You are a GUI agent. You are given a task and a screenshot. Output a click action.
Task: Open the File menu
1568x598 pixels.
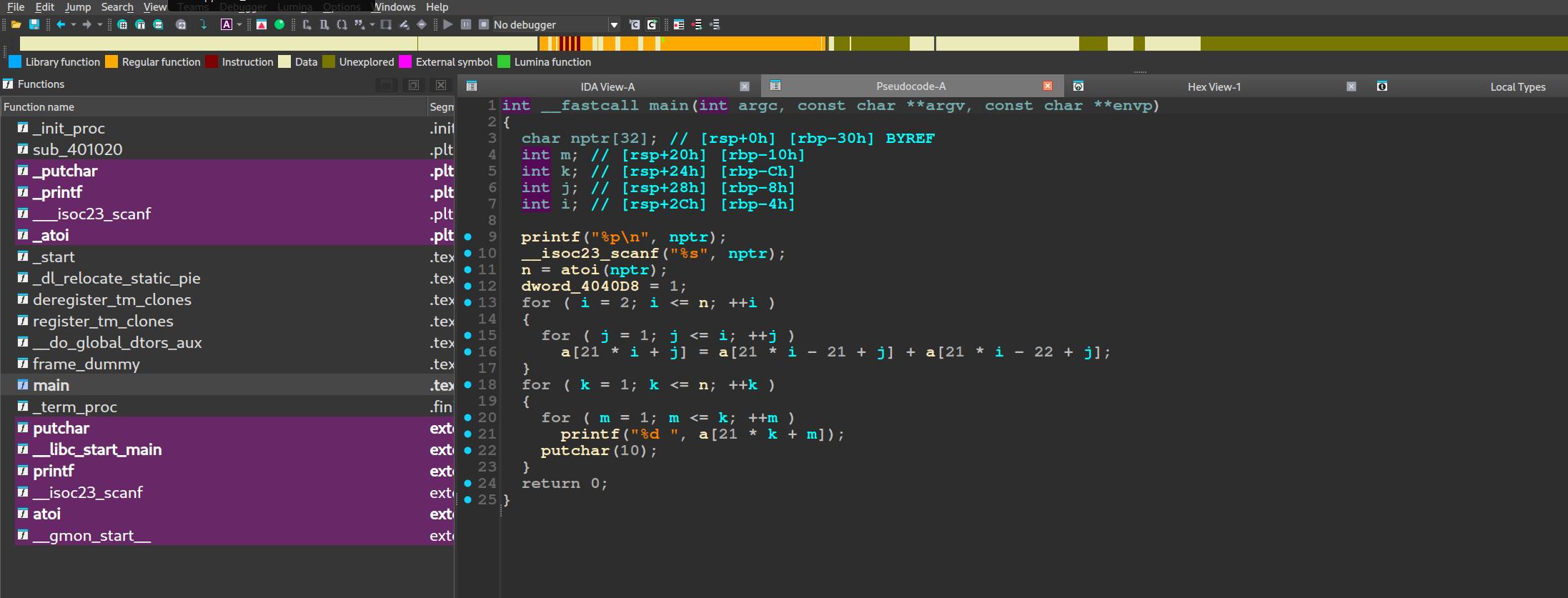pyautogui.click(x=16, y=6)
